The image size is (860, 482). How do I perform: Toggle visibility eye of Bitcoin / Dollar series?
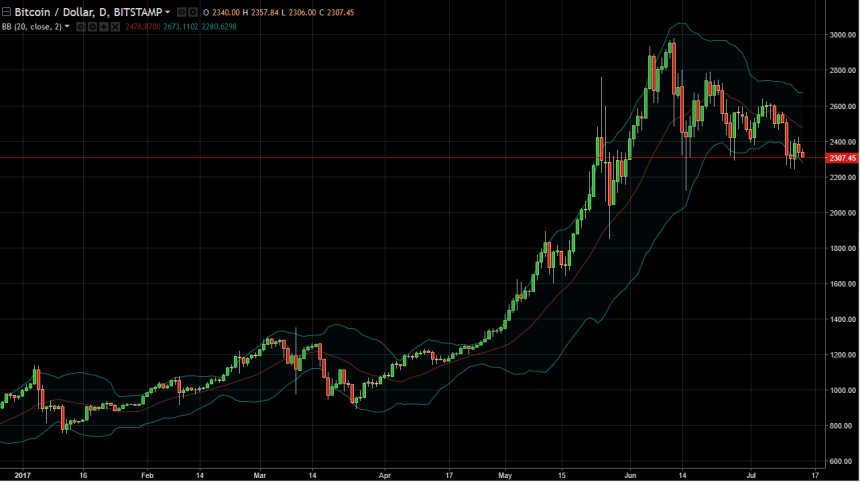(x=182, y=12)
